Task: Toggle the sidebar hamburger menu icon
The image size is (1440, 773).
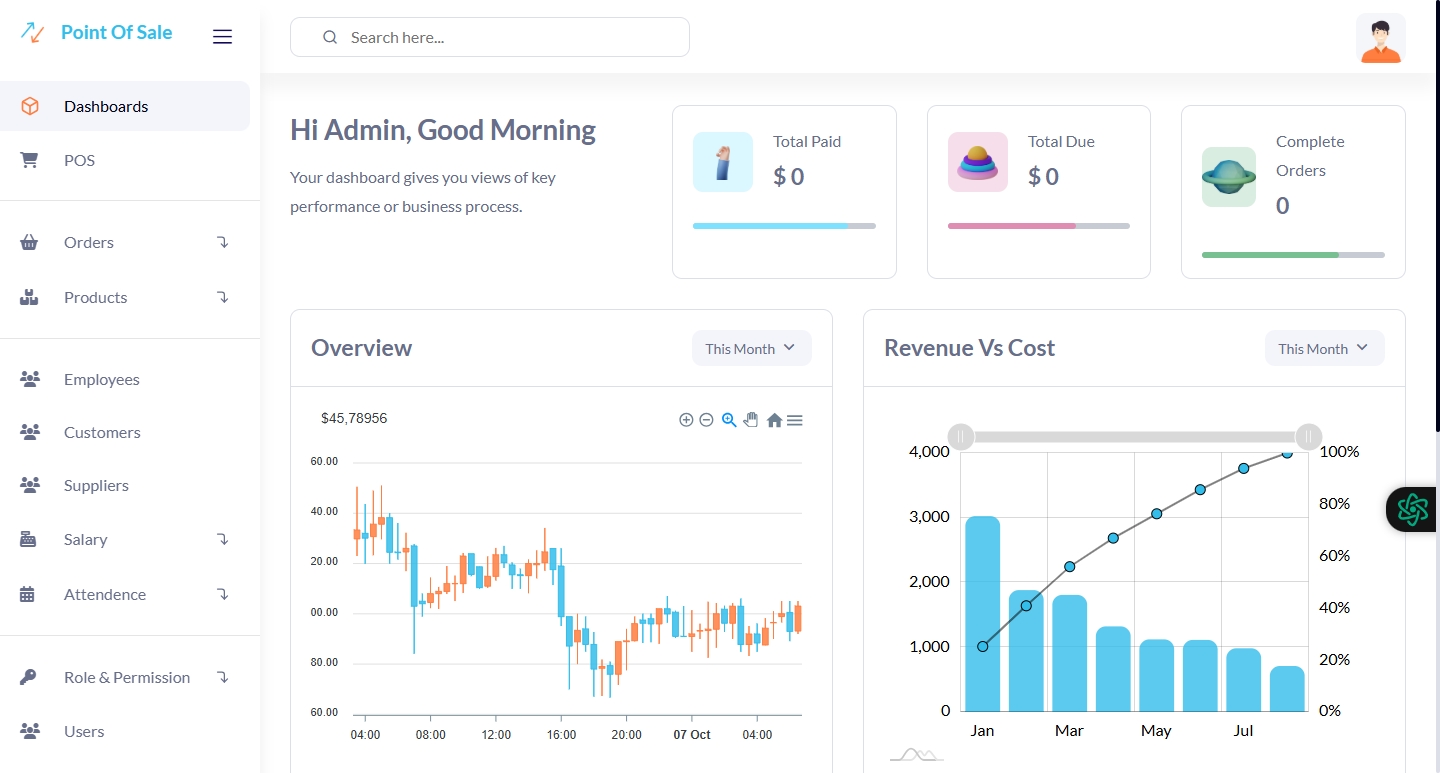Action: 222,37
